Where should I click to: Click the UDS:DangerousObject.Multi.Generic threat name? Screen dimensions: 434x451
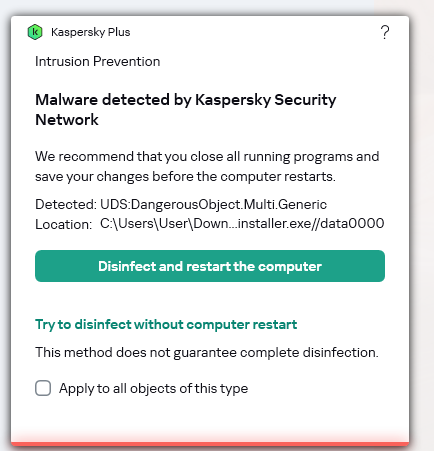click(213, 204)
